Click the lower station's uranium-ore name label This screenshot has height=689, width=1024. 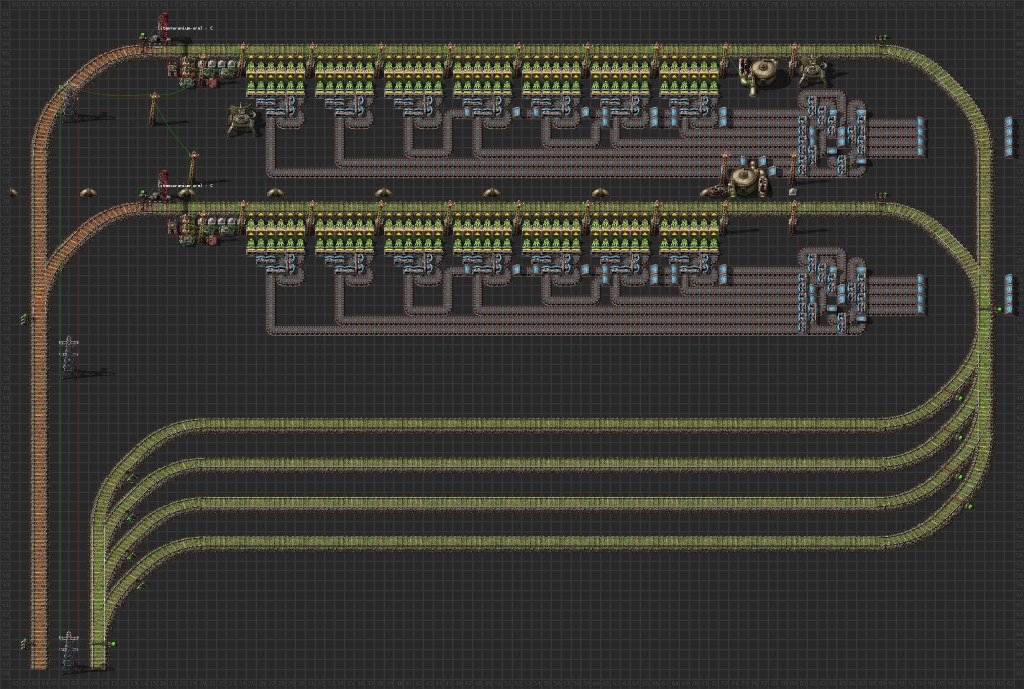click(x=185, y=185)
